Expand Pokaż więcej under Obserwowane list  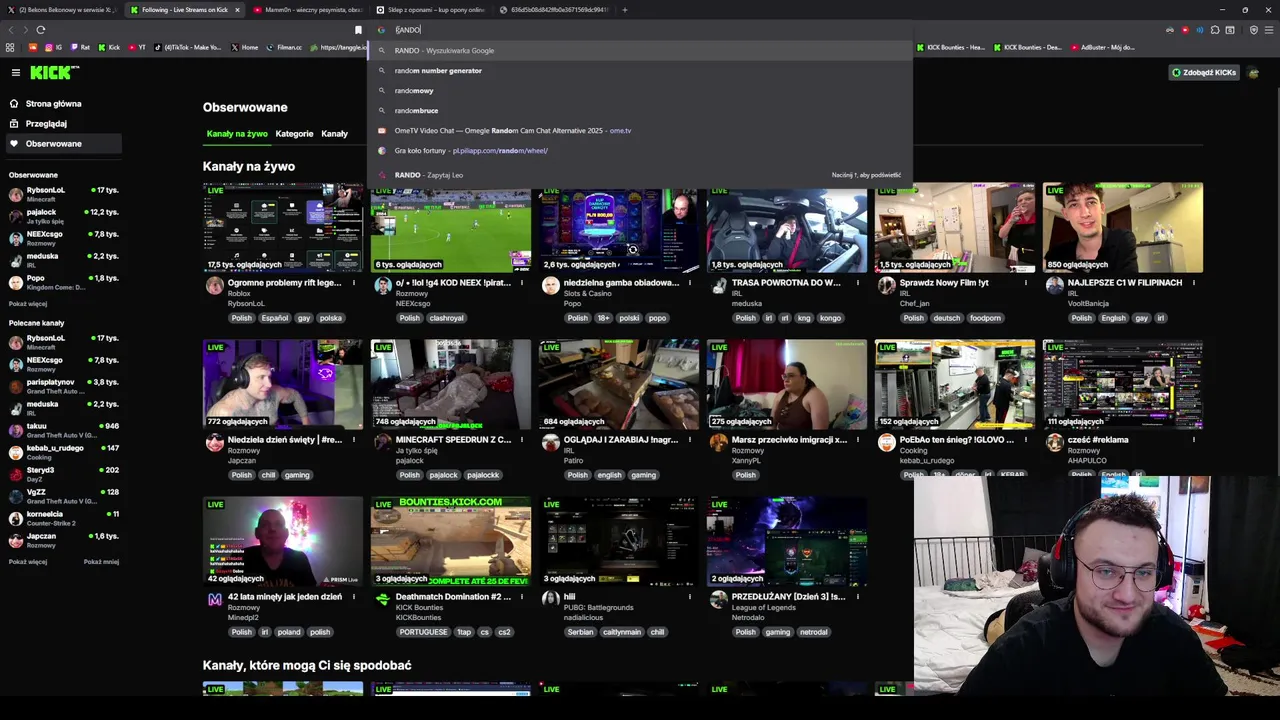(x=28, y=304)
